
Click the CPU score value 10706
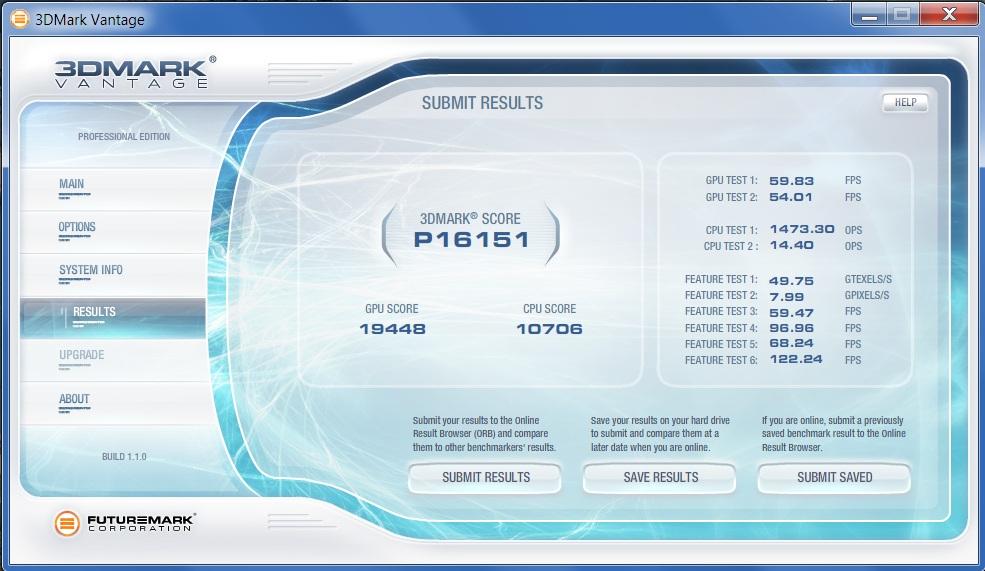(550, 329)
